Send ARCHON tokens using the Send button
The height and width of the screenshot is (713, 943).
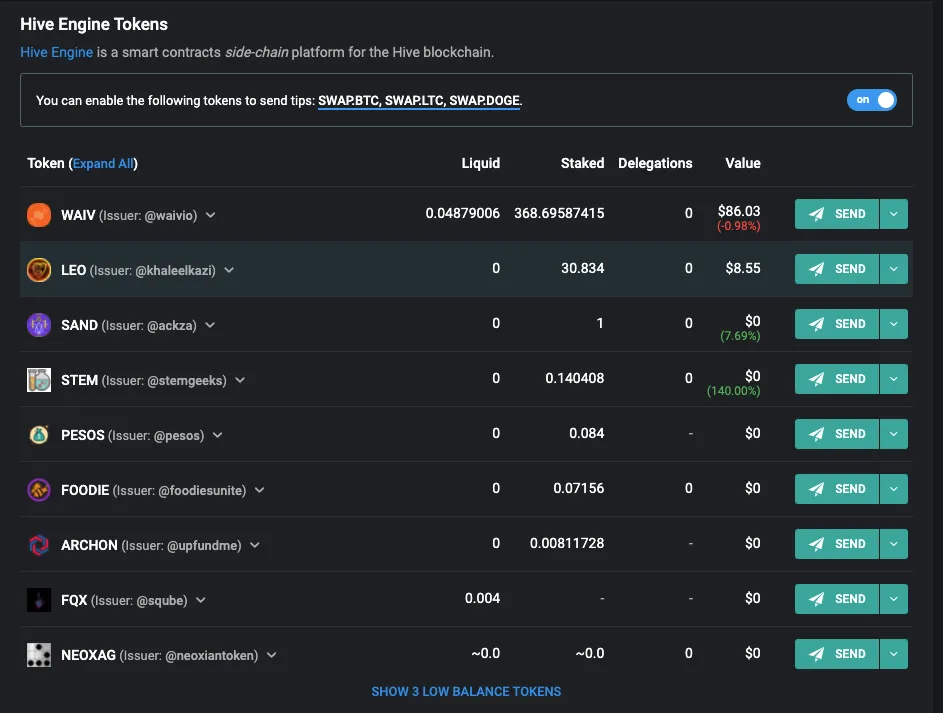837,544
